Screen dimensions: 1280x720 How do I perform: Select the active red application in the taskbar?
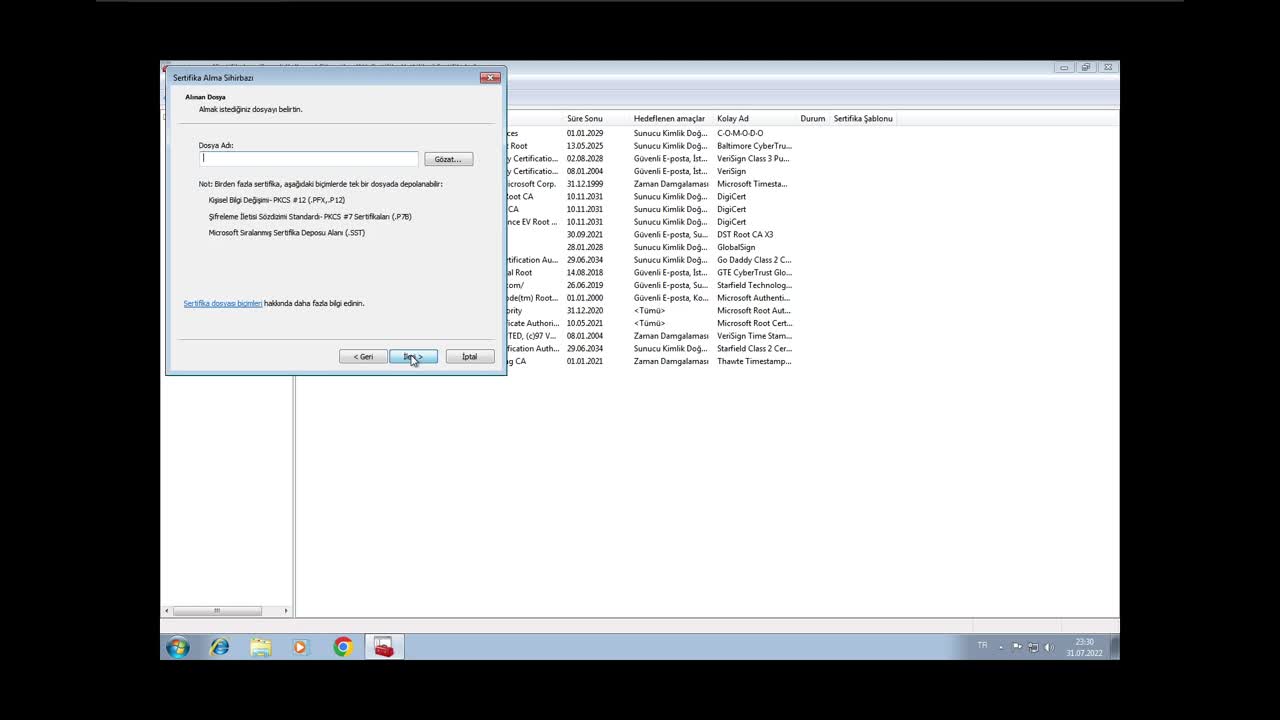coord(383,647)
